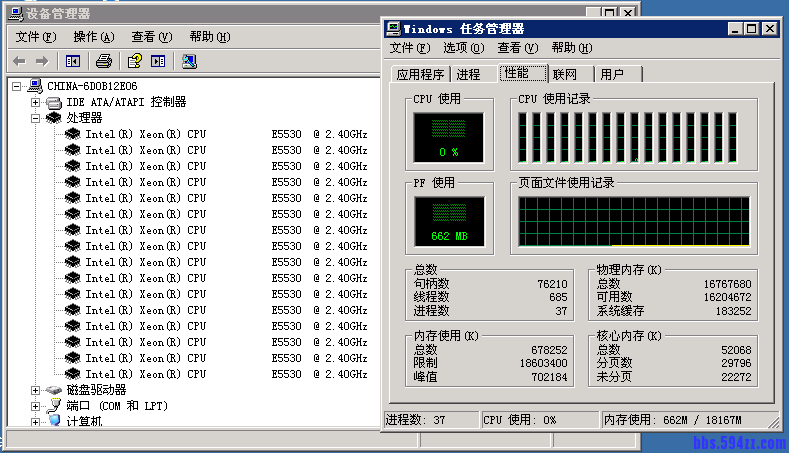Viewport: 789px width, 453px height.
Task: Select the IDE ATA/ATAPI 控制器 label
Action: pyautogui.click(x=126, y=102)
